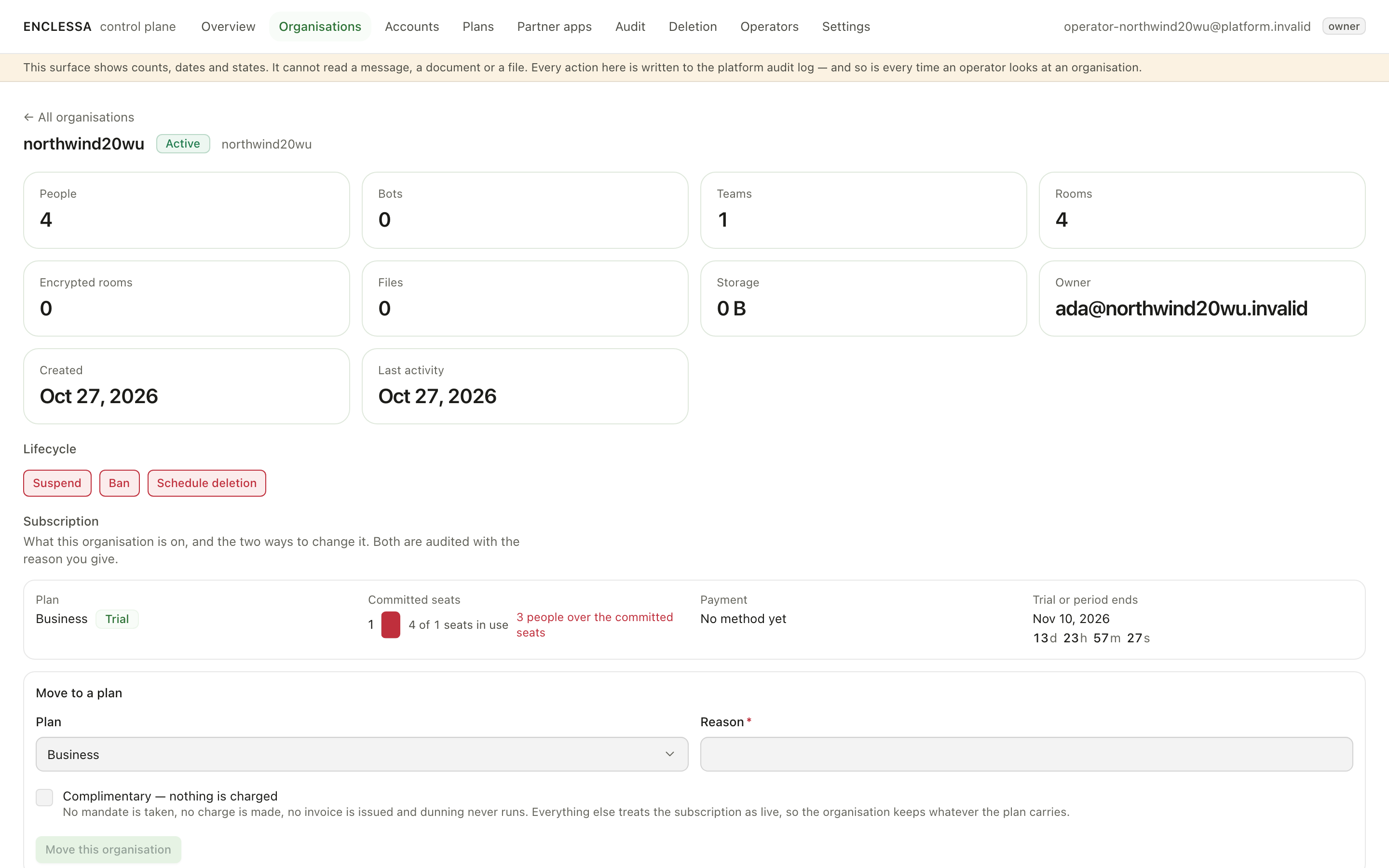Click the Active status badge

click(183, 144)
